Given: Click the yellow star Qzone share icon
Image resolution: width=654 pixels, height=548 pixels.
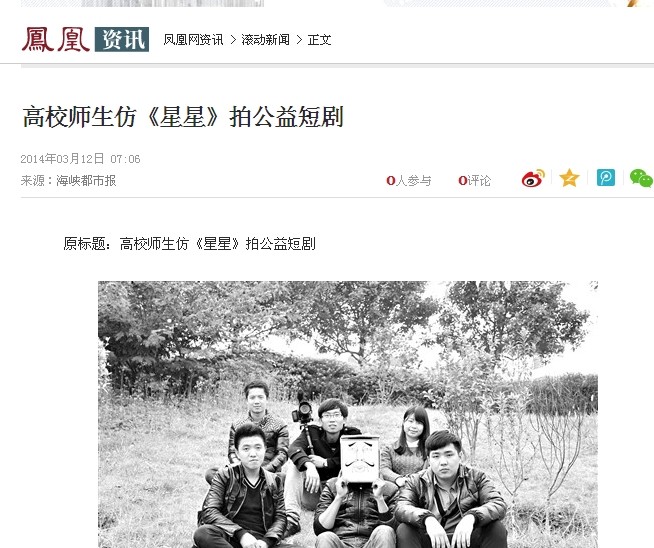Looking at the screenshot, I should (x=569, y=178).
